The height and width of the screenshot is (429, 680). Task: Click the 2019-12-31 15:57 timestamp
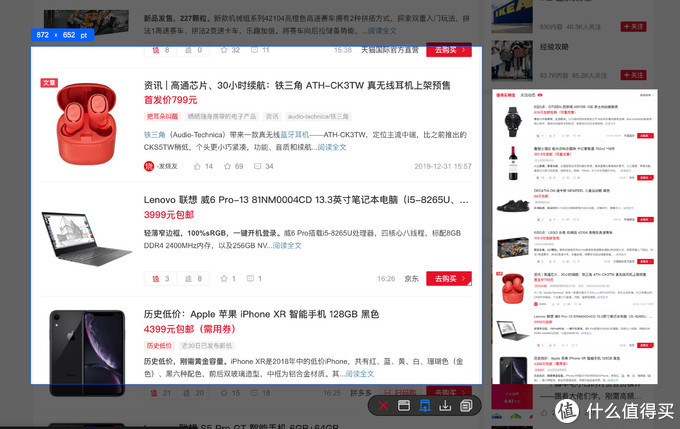443,166
